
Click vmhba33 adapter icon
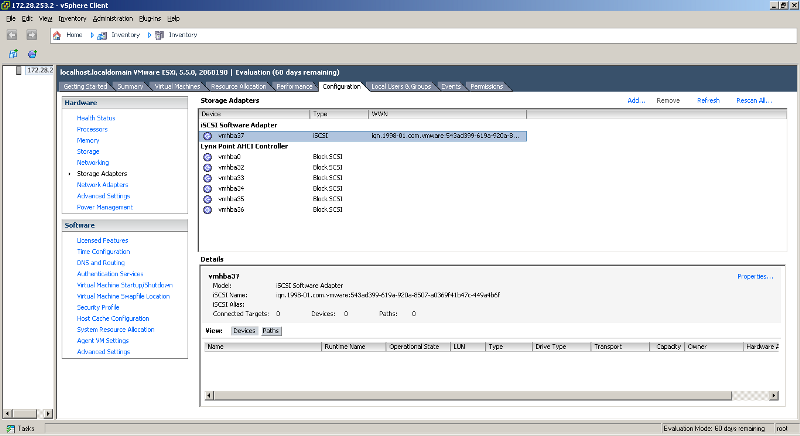coord(208,178)
